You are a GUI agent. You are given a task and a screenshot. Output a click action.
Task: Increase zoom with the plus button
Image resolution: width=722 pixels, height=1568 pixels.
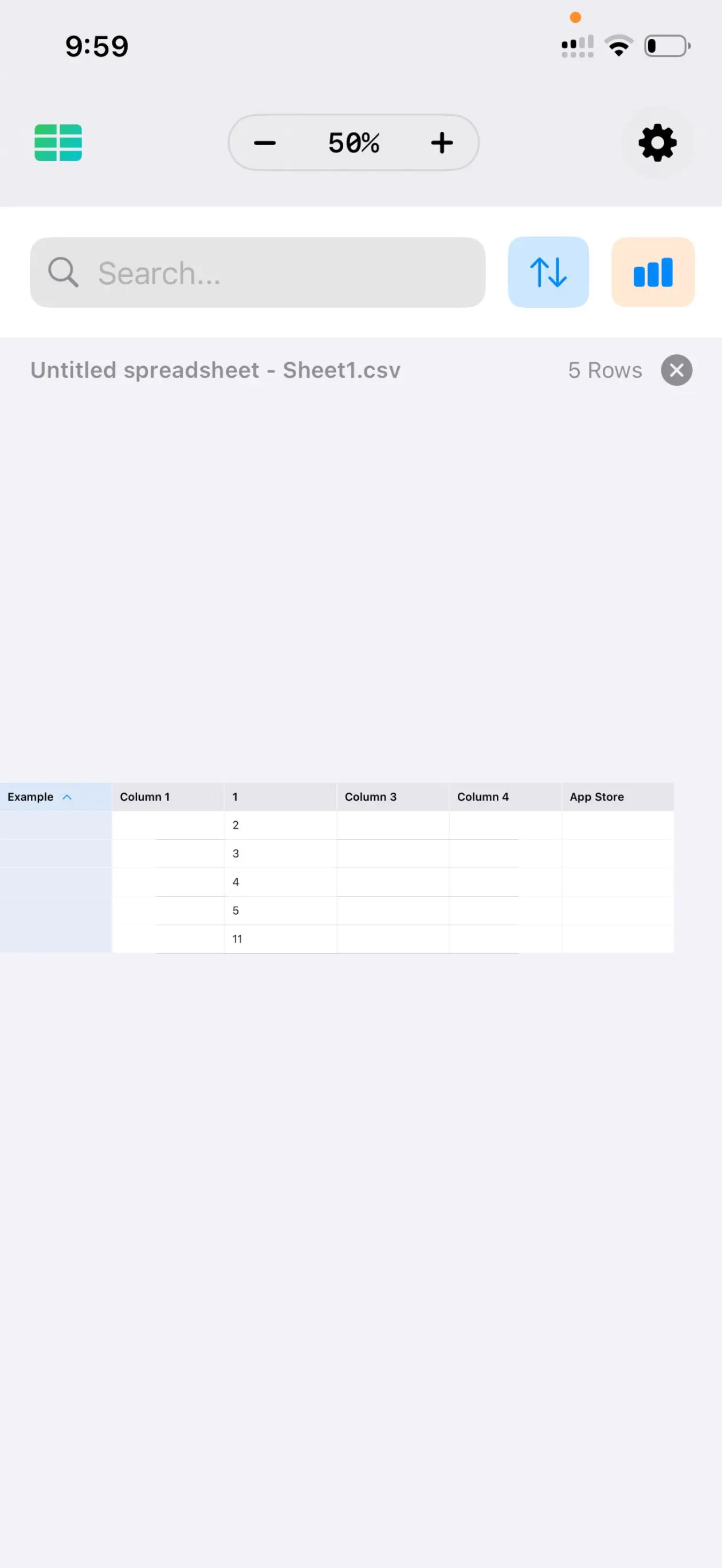click(x=442, y=143)
